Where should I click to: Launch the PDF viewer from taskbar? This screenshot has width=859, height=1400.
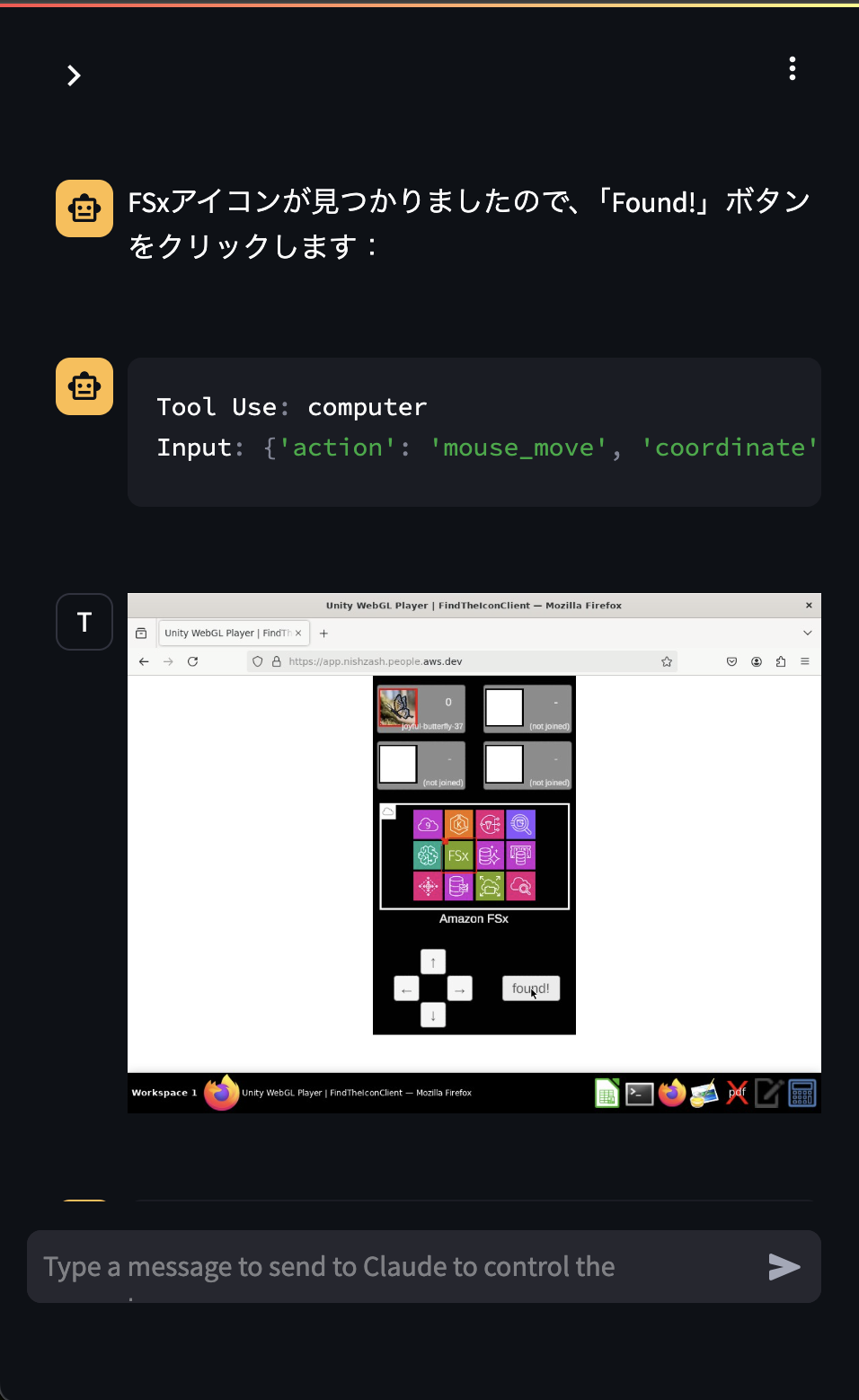click(x=737, y=1094)
